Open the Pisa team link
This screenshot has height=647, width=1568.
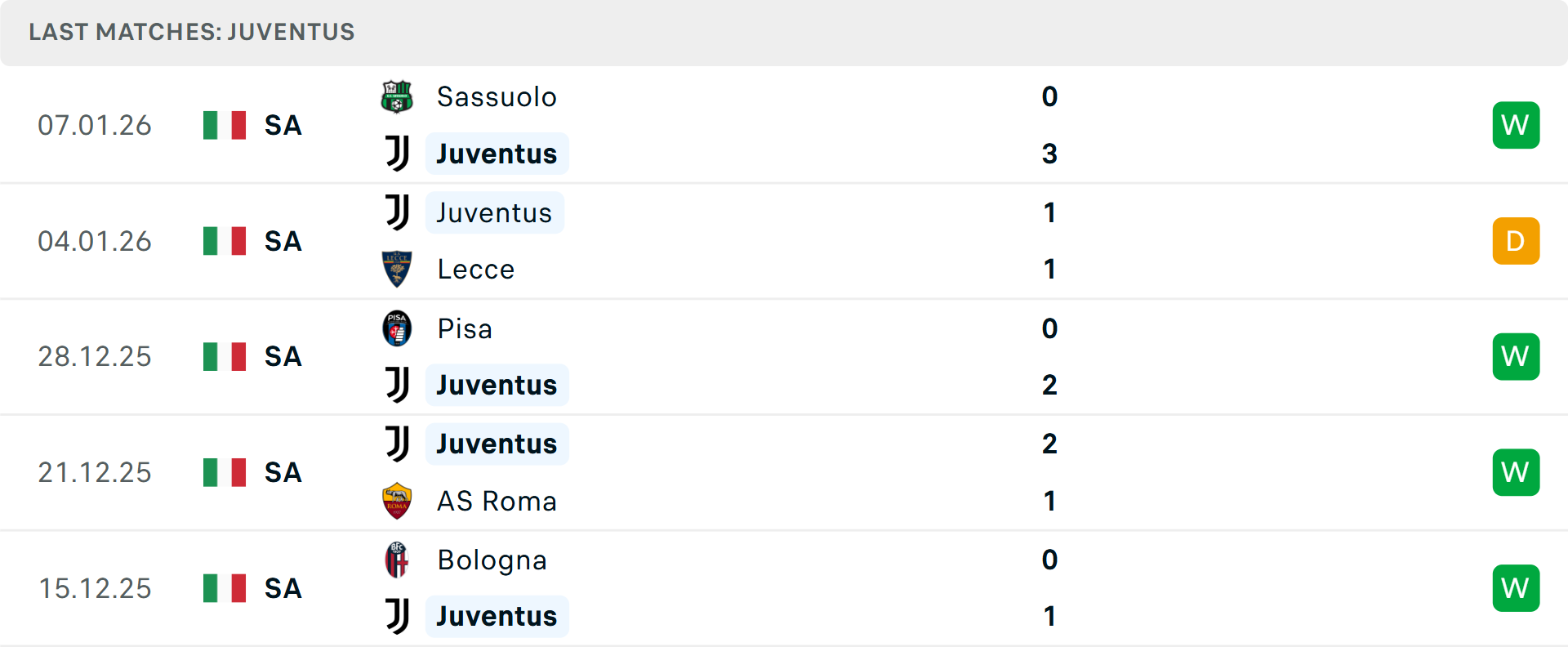(465, 328)
